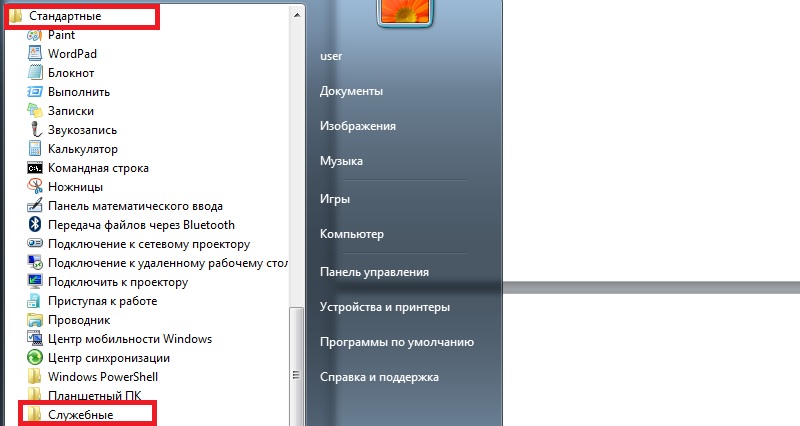Screen dimensions: 800x426
Task: Open Справка и поддержка
Action: (379, 378)
